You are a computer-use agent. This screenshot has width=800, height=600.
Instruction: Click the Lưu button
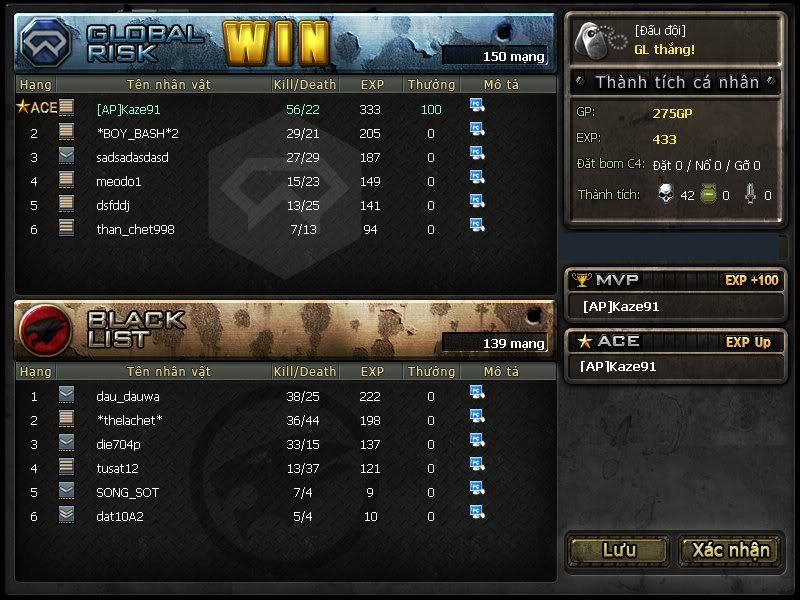click(x=619, y=551)
